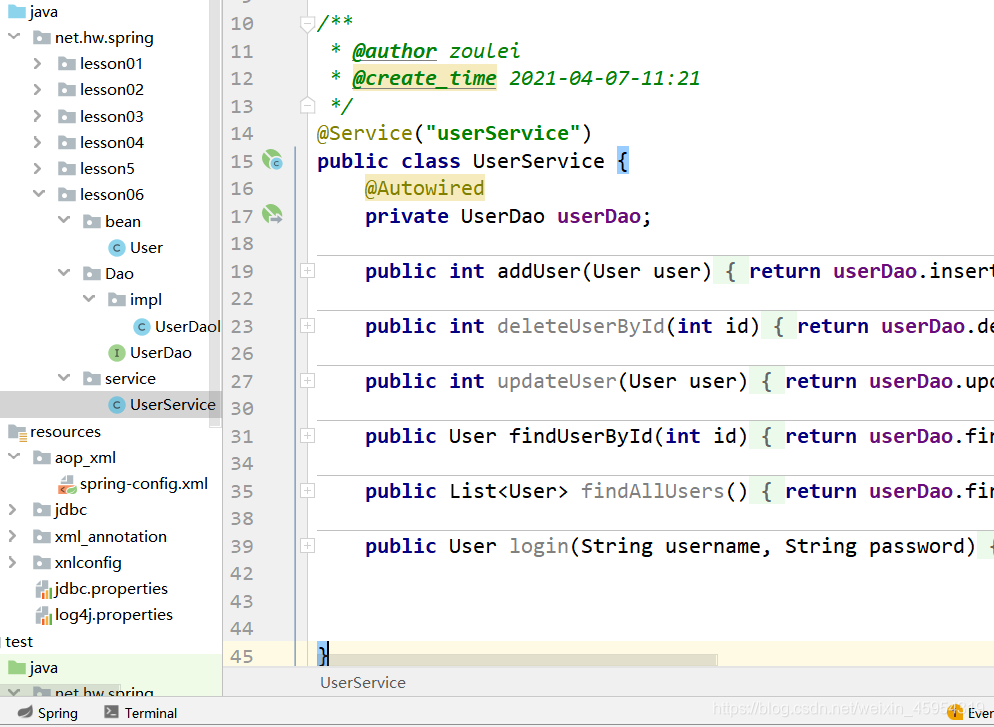Viewport: 994px width, 727px height.
Task: Expand the xnlconfig folder
Action: pyautogui.click(x=12, y=563)
